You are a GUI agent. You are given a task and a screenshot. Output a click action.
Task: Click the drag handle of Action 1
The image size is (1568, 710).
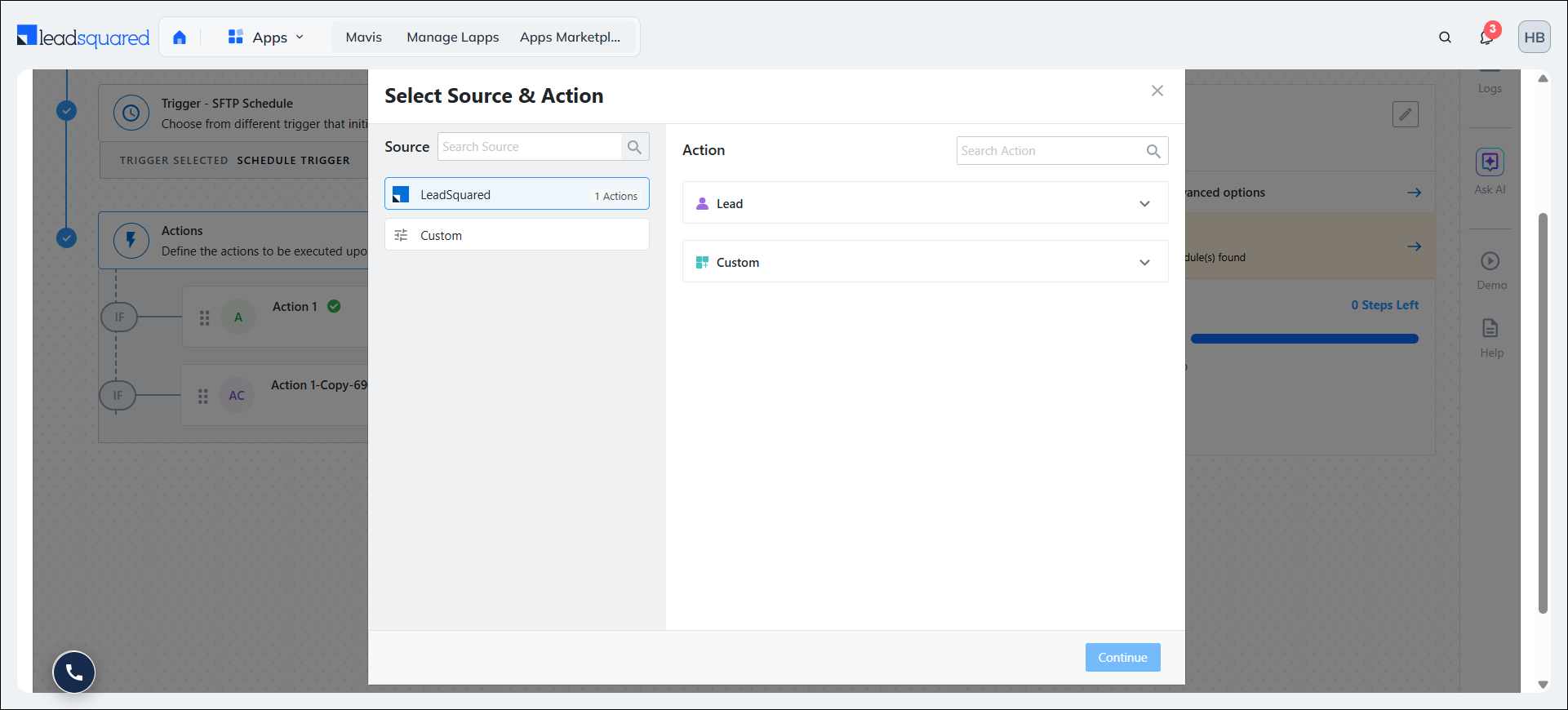tap(205, 317)
